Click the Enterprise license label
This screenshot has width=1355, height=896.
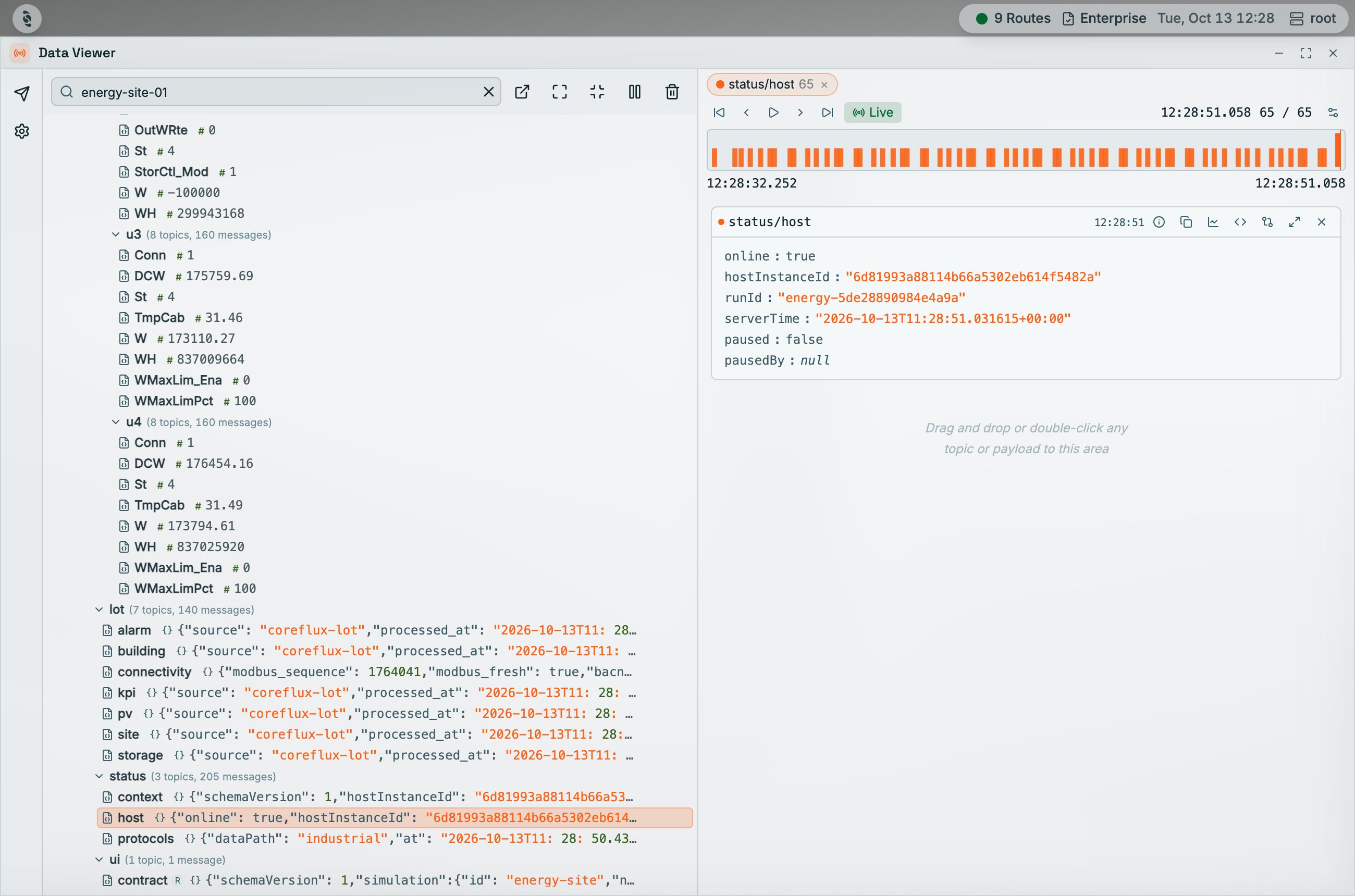1104,18
